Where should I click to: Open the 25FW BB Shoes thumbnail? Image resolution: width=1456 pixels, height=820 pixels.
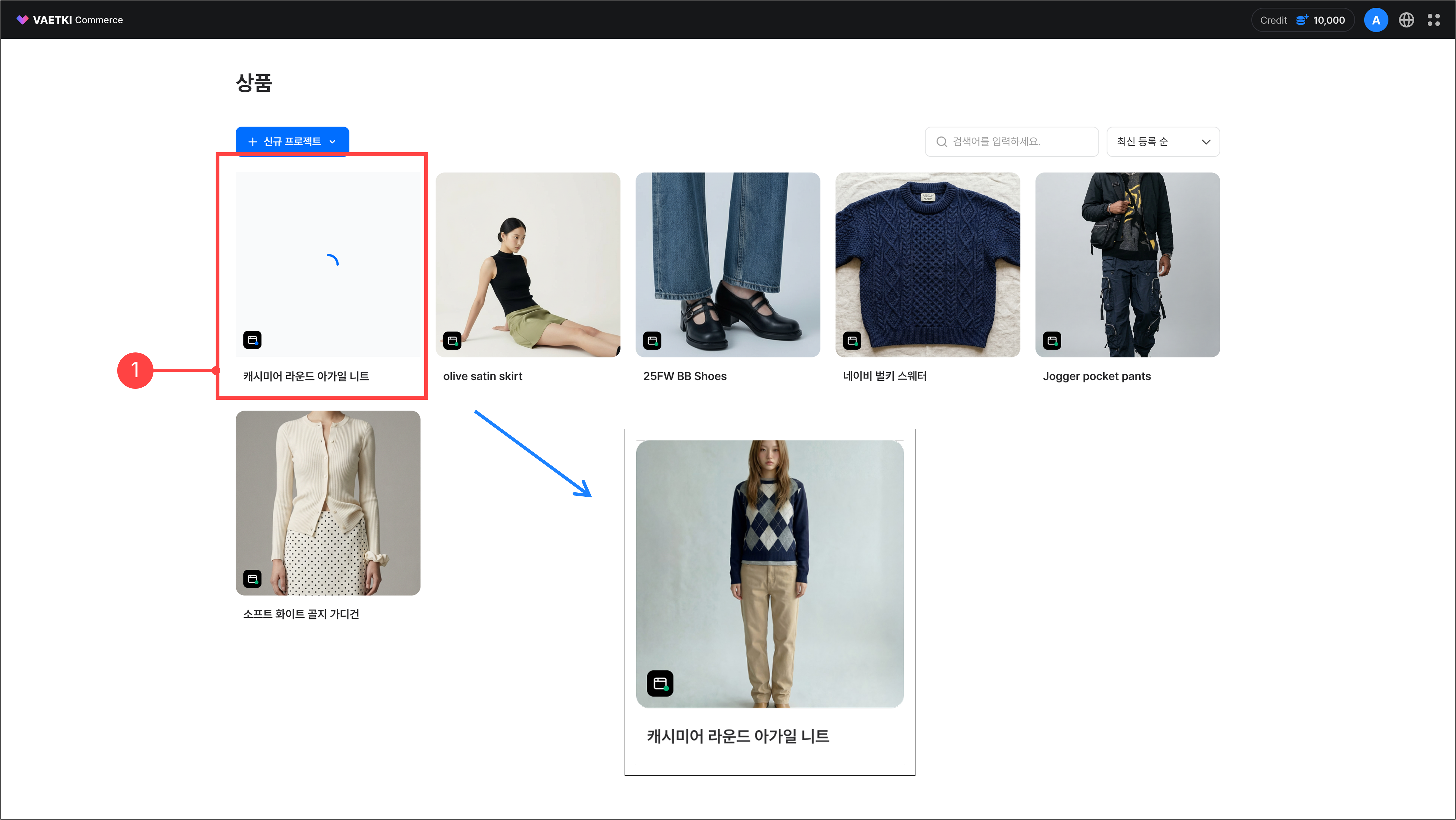click(728, 265)
